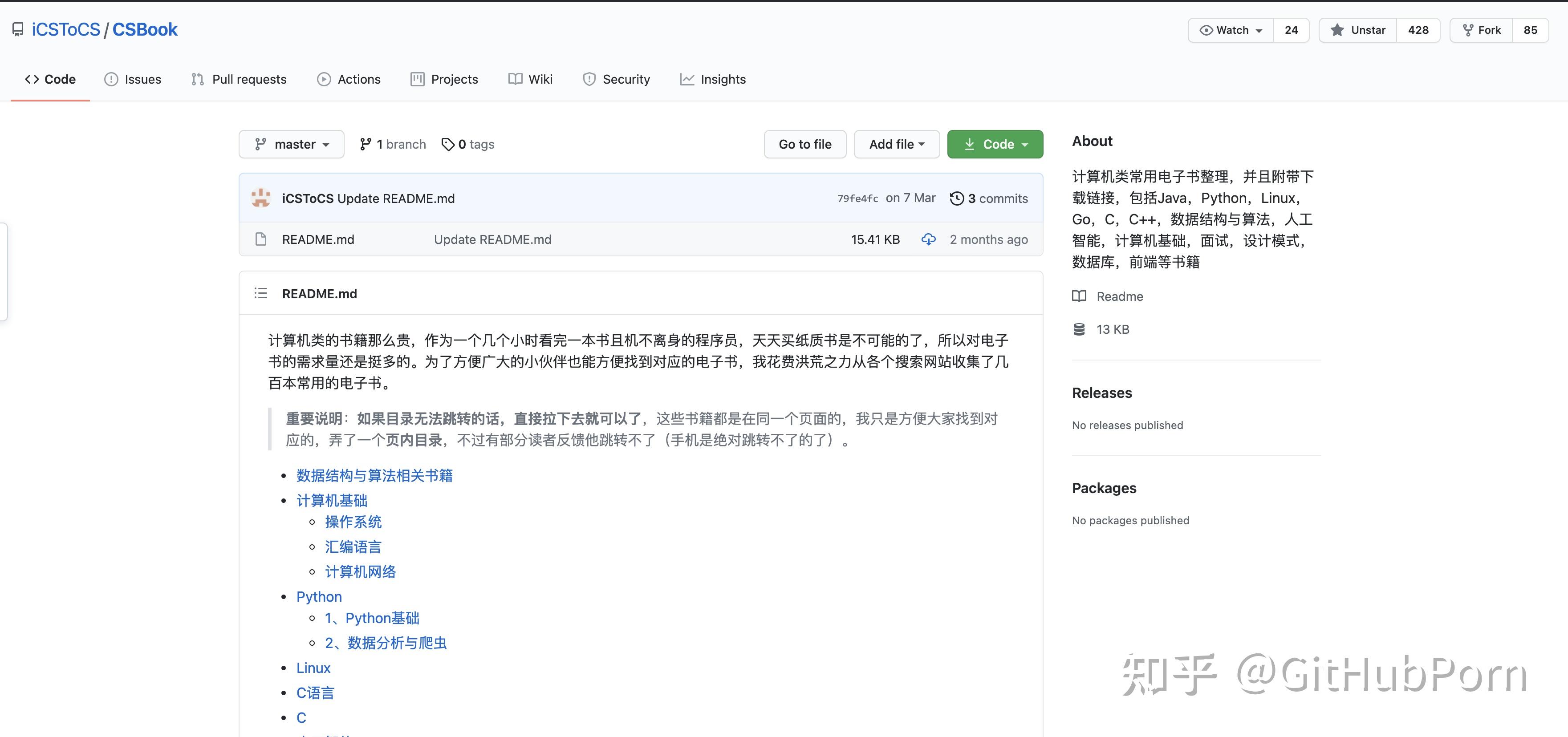Click the Go to file button
1568x737 pixels.
pos(804,144)
